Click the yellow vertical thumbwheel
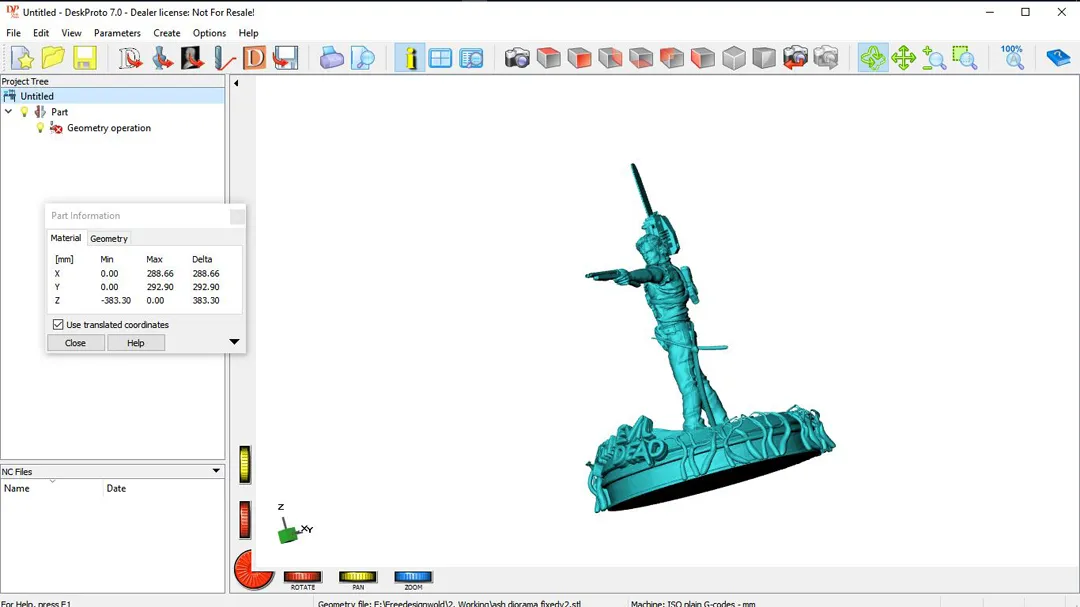The image size is (1080, 607). pos(245,464)
